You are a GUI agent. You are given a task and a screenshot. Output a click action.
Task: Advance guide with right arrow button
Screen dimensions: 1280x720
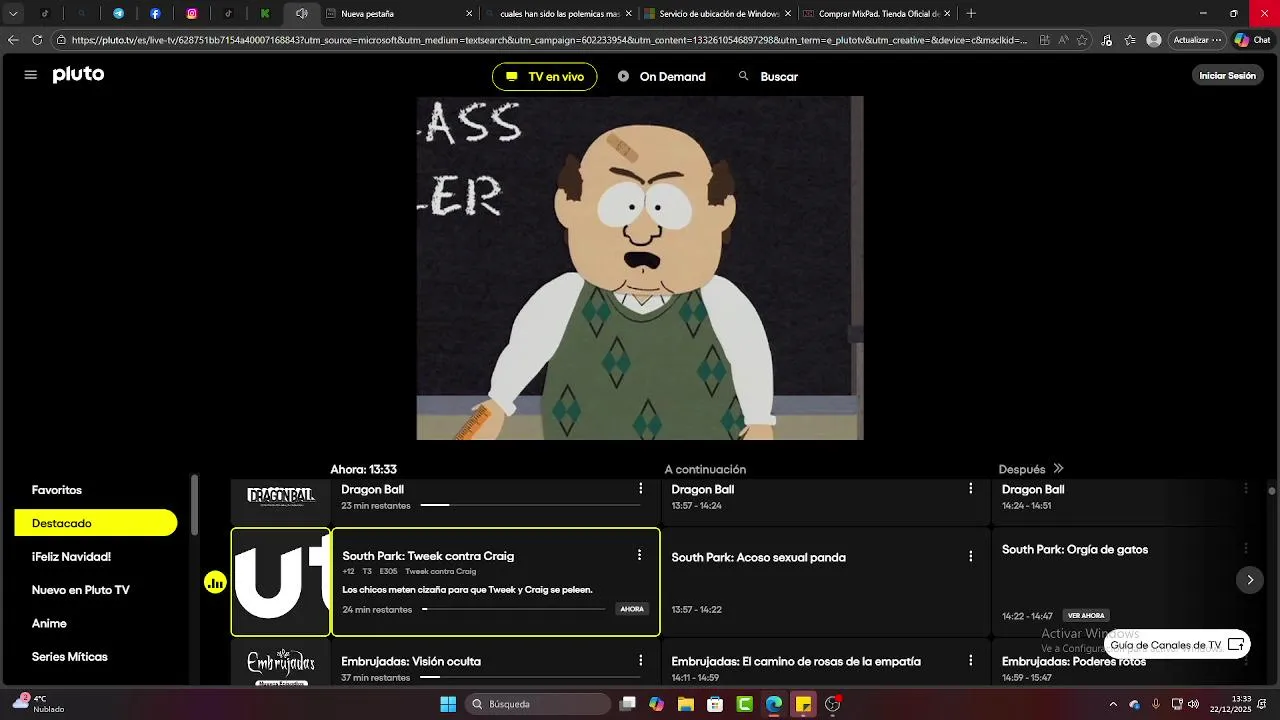[x=1249, y=580]
